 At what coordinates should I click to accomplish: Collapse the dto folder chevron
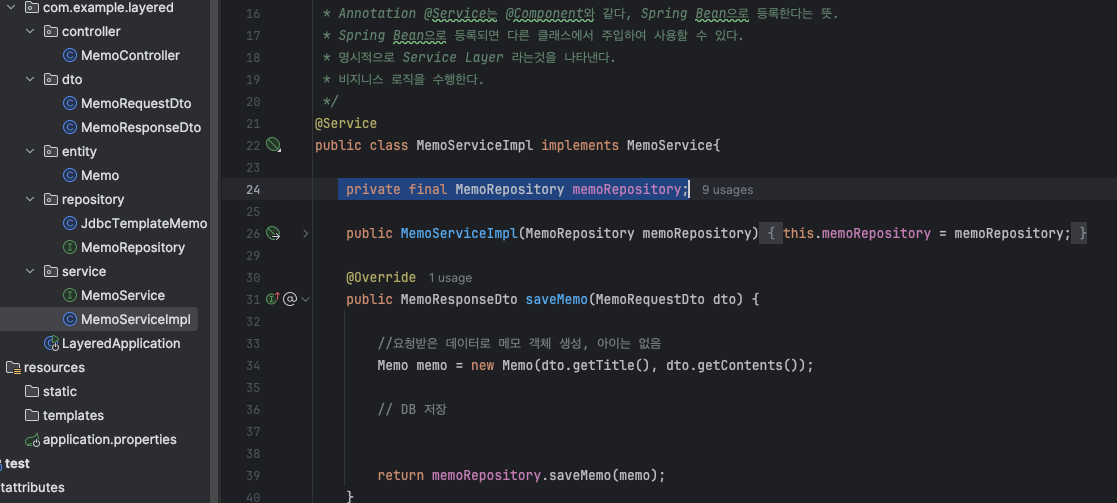pyautogui.click(x=30, y=79)
